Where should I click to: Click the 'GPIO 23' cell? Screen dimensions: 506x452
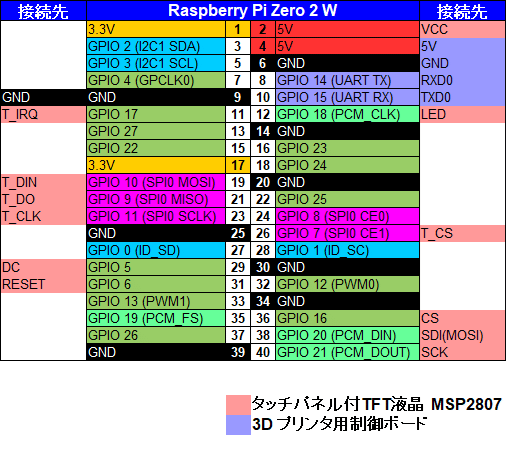[x=347, y=148]
